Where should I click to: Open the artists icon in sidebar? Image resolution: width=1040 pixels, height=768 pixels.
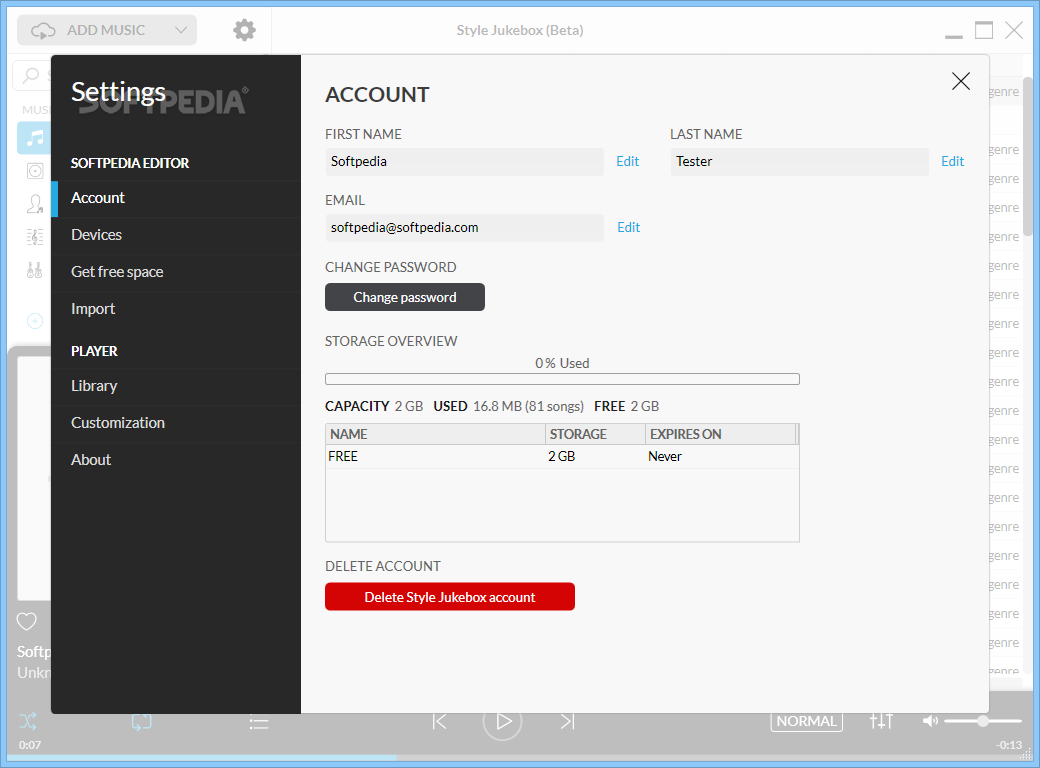click(x=34, y=204)
